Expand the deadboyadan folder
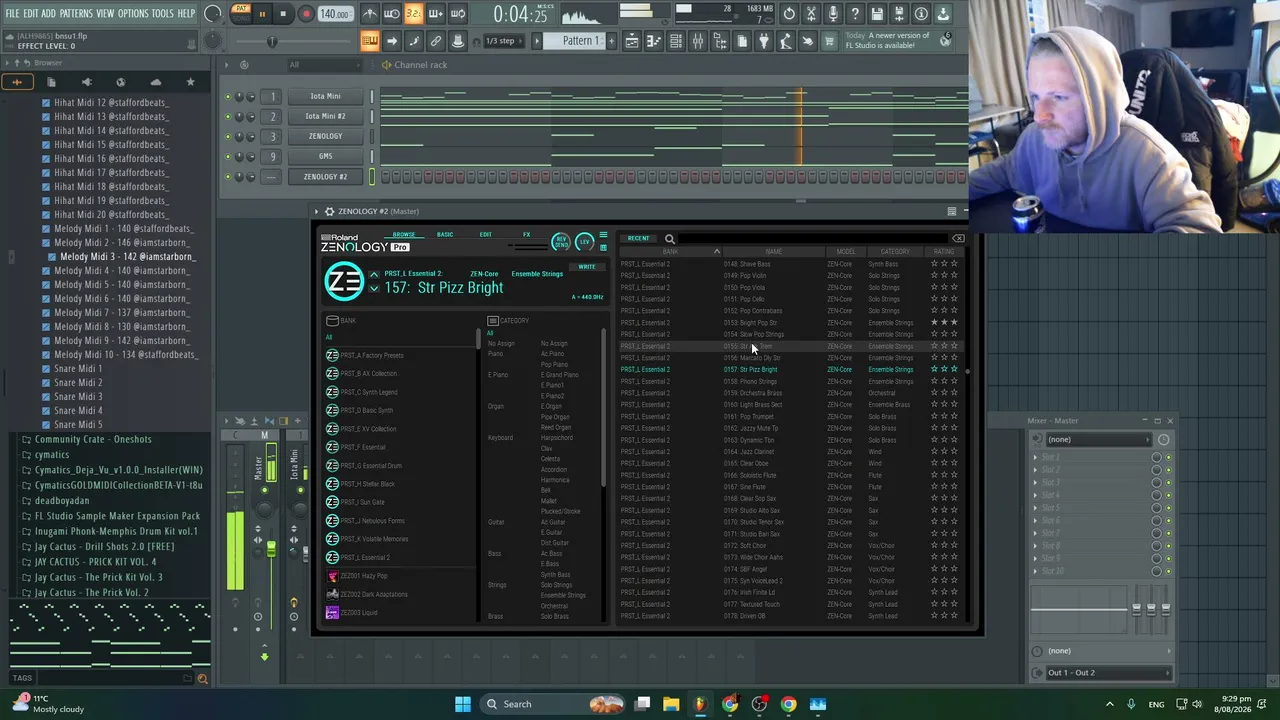 pyautogui.click(x=26, y=501)
